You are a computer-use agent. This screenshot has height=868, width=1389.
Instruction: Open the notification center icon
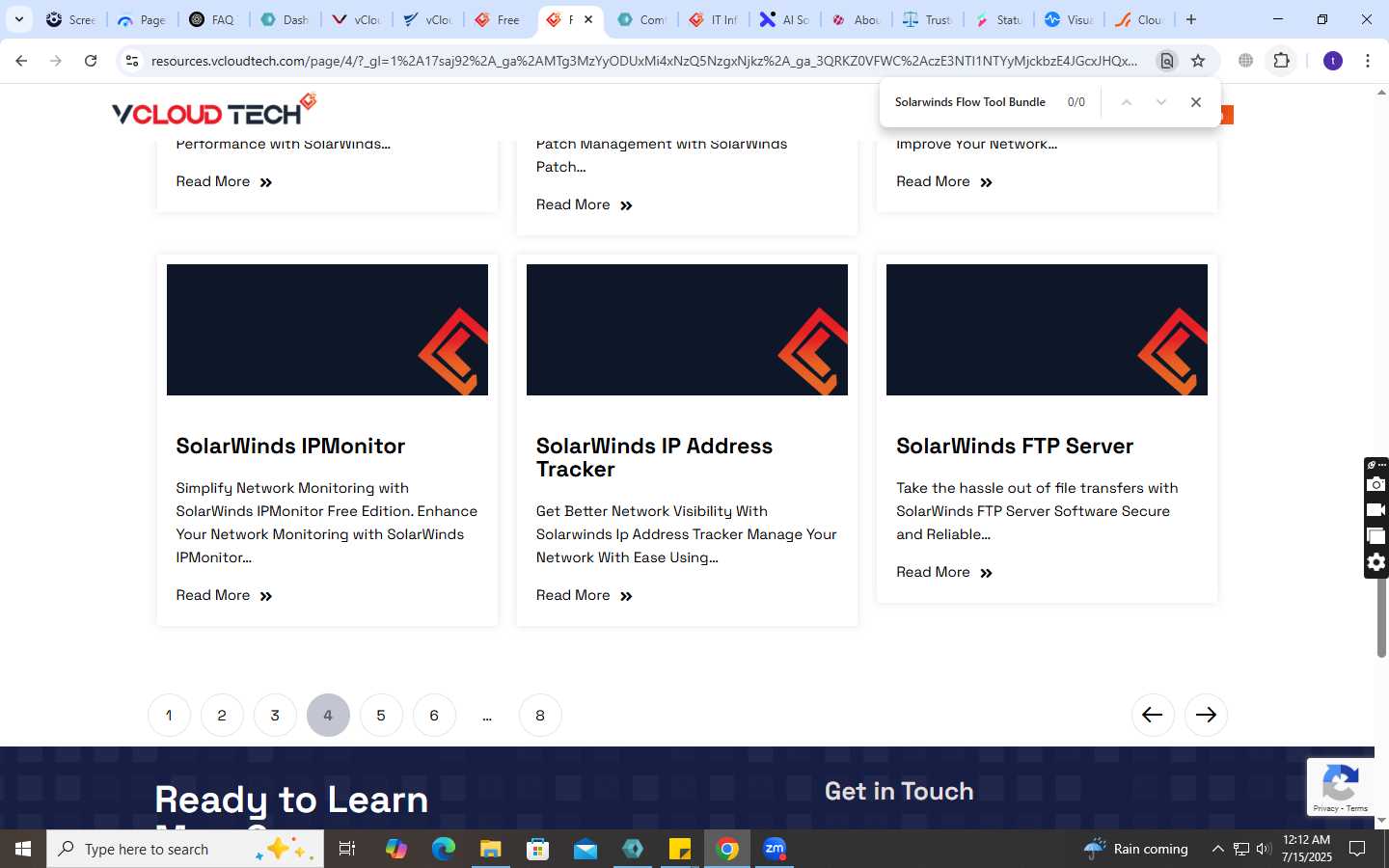click(x=1357, y=849)
